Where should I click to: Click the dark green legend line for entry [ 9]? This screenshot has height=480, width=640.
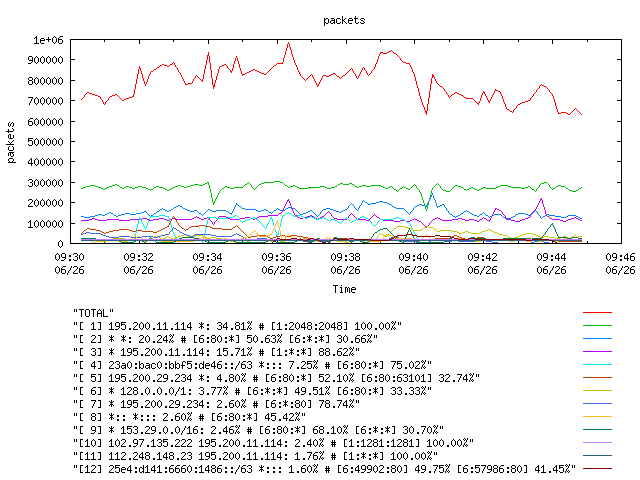click(x=598, y=430)
